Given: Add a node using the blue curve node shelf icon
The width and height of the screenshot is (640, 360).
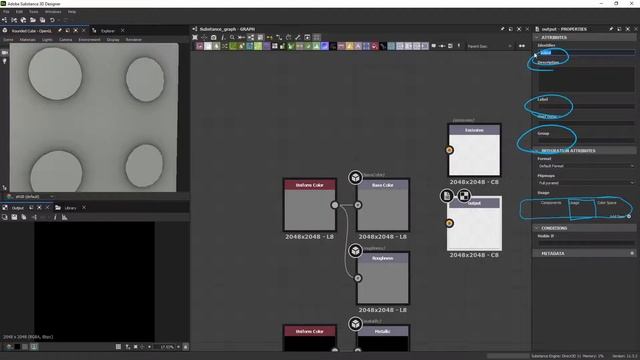Looking at the screenshot, I should [324, 46].
